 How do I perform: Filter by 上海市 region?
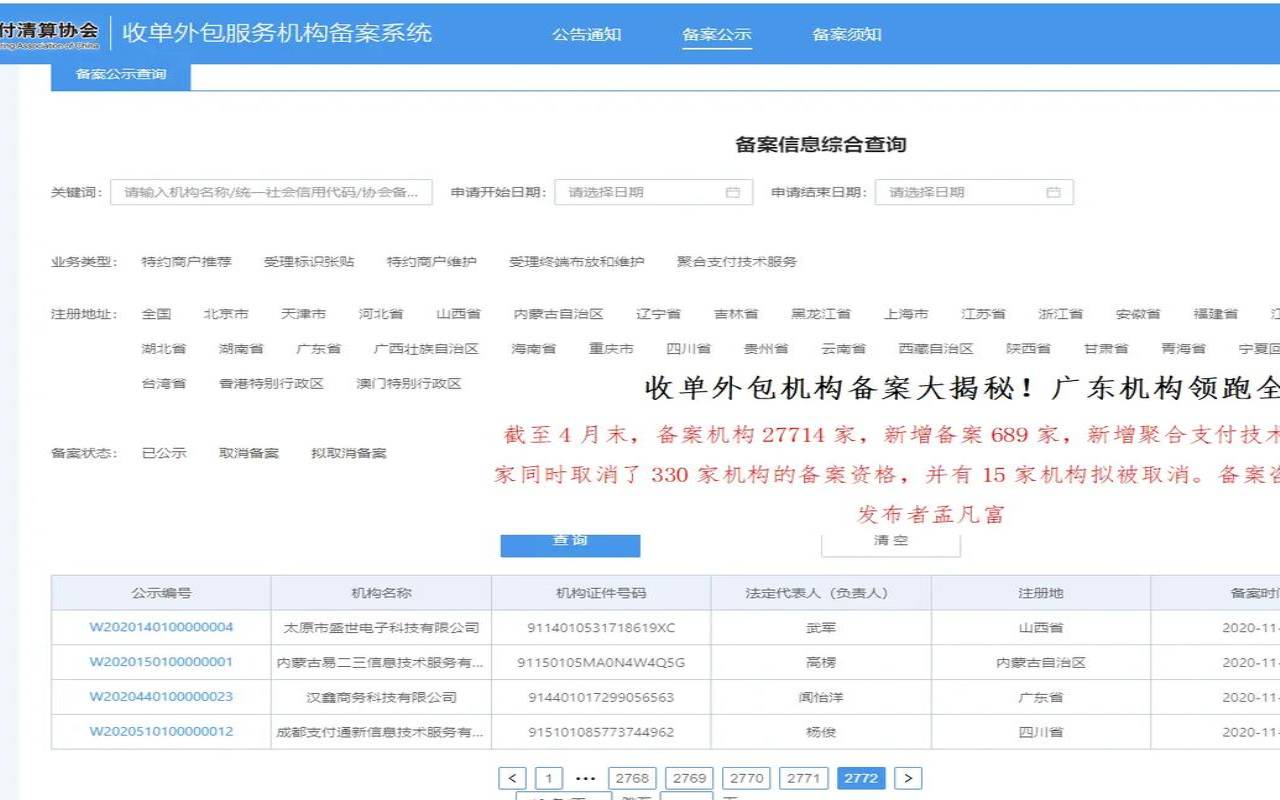[906, 314]
